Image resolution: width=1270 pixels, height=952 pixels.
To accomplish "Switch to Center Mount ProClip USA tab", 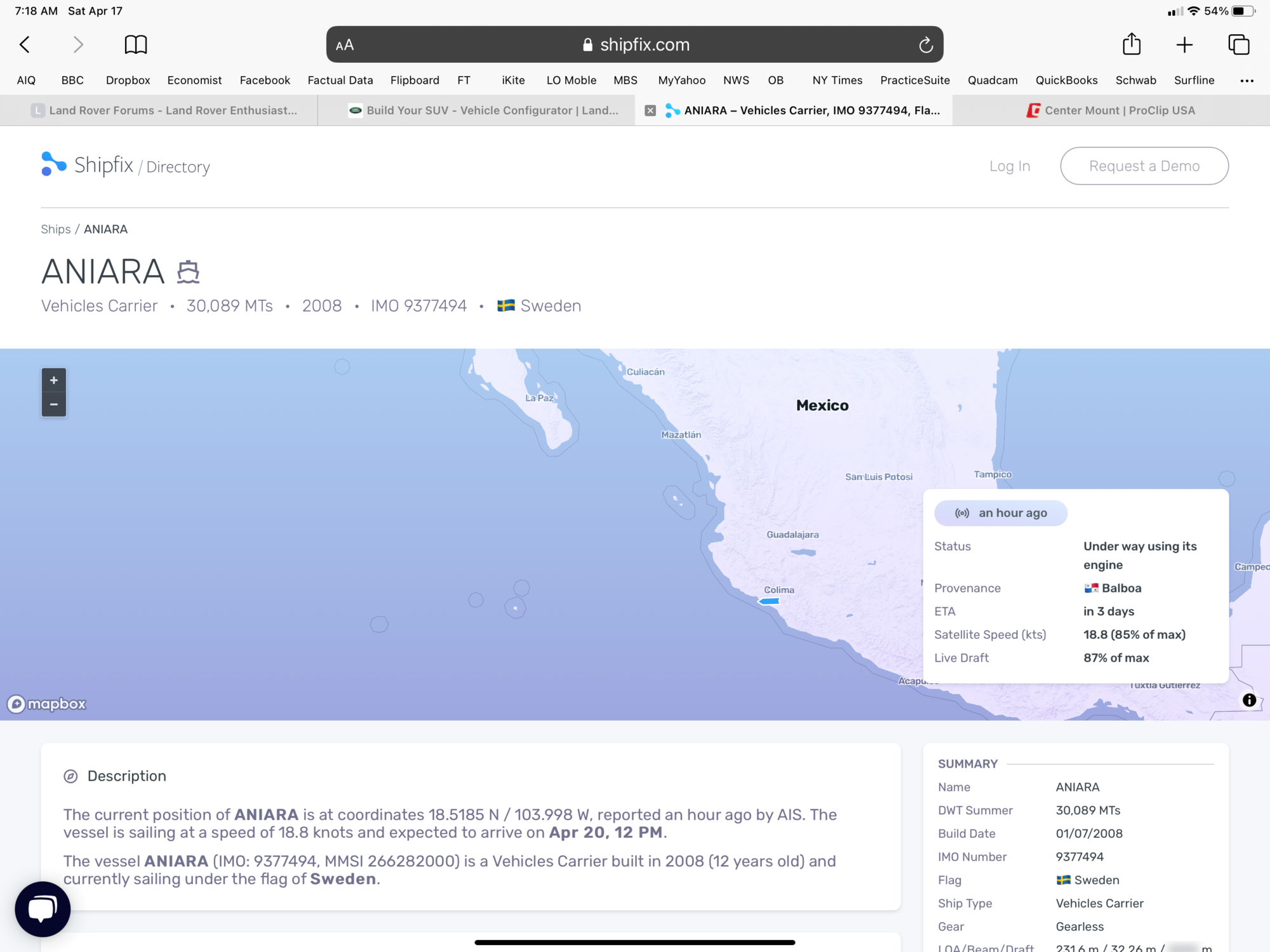I will click(1111, 111).
